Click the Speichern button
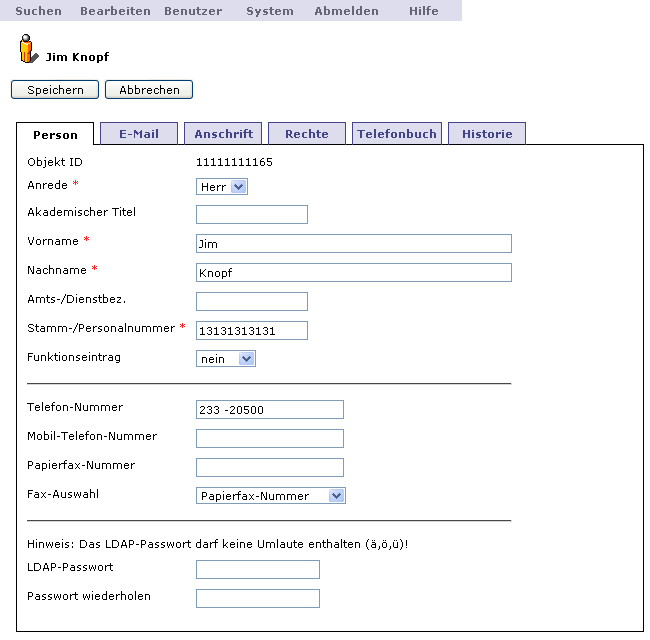 tap(55, 90)
